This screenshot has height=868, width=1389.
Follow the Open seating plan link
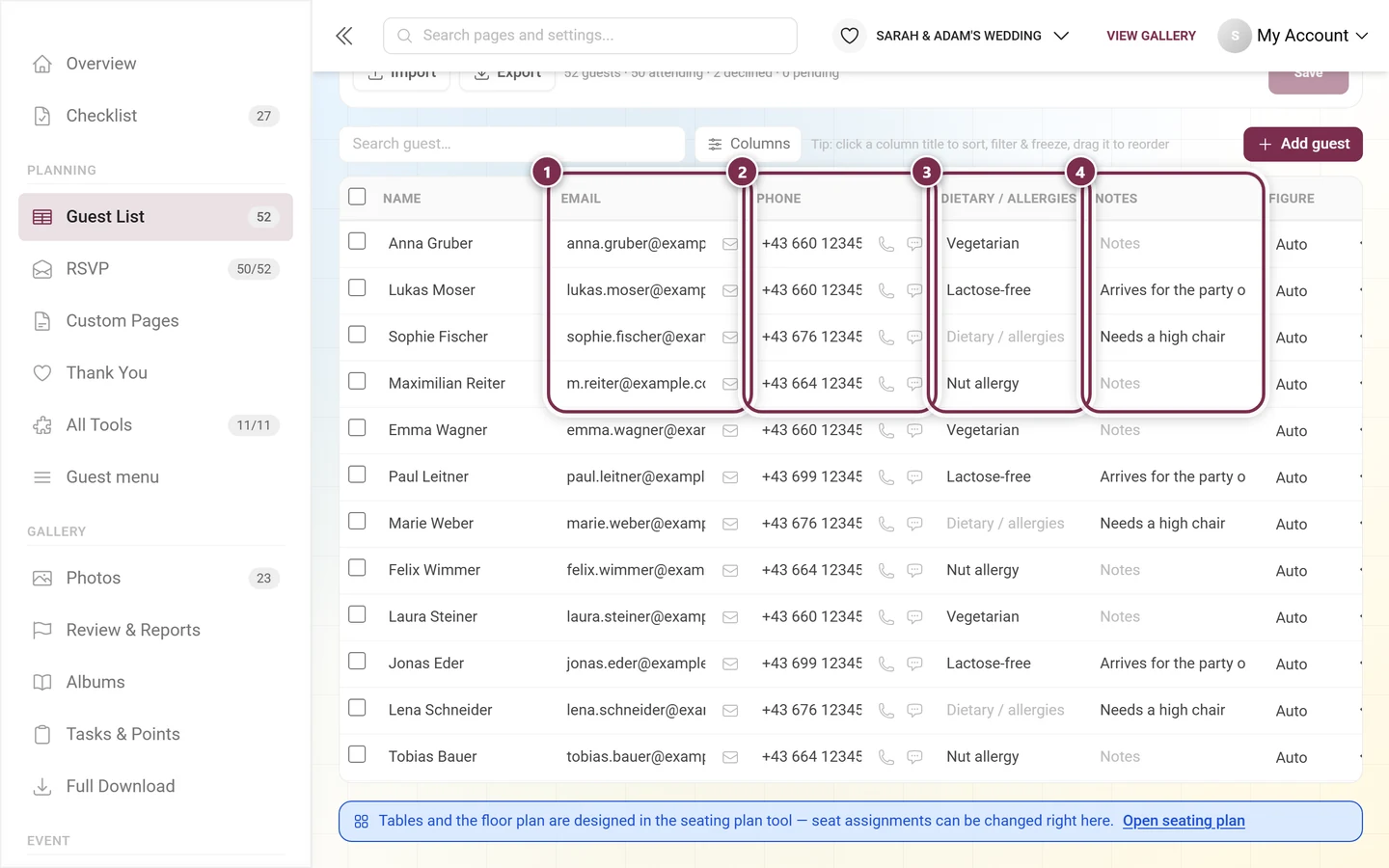pos(1184,821)
